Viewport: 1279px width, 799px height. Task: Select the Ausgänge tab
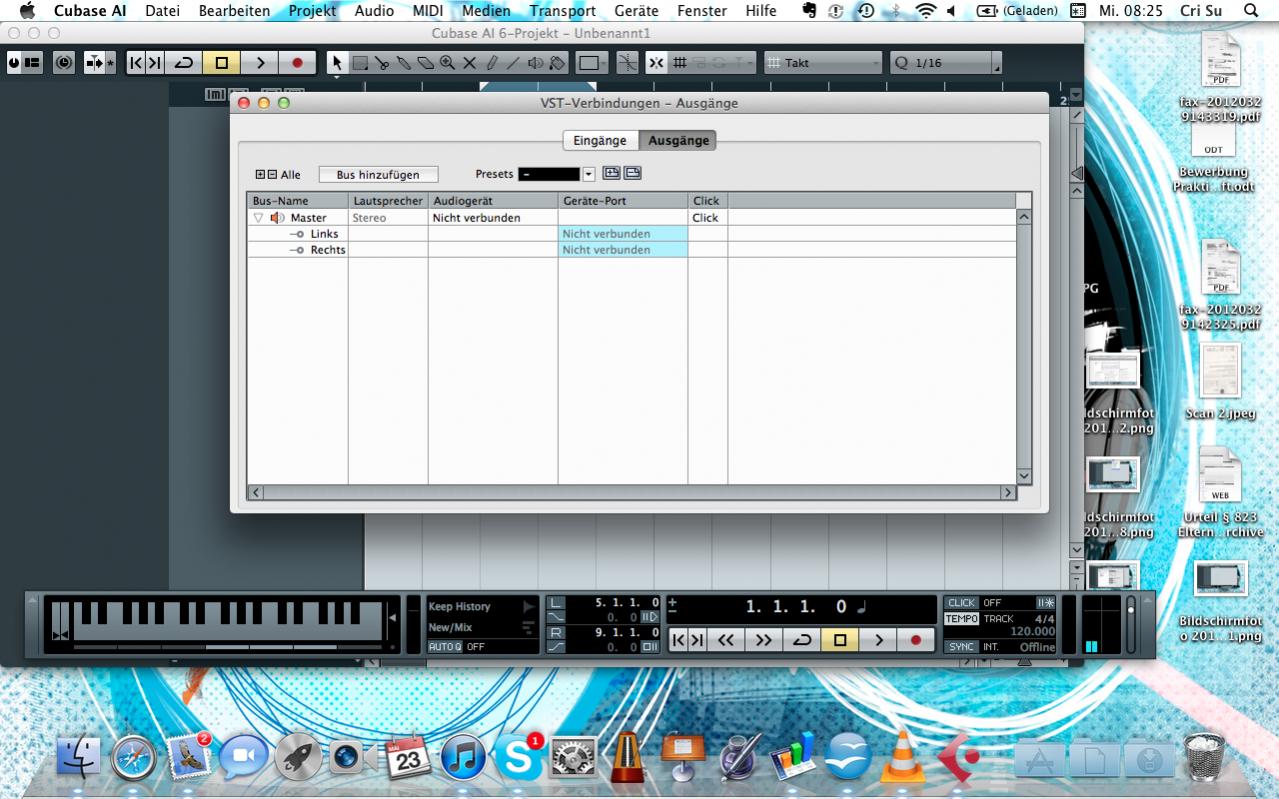(678, 140)
